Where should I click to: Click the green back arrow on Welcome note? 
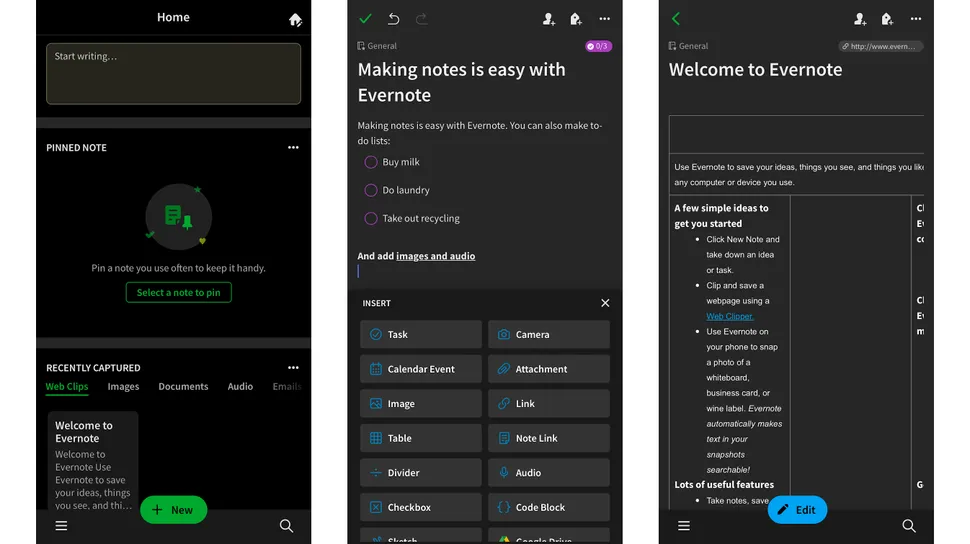(676, 19)
